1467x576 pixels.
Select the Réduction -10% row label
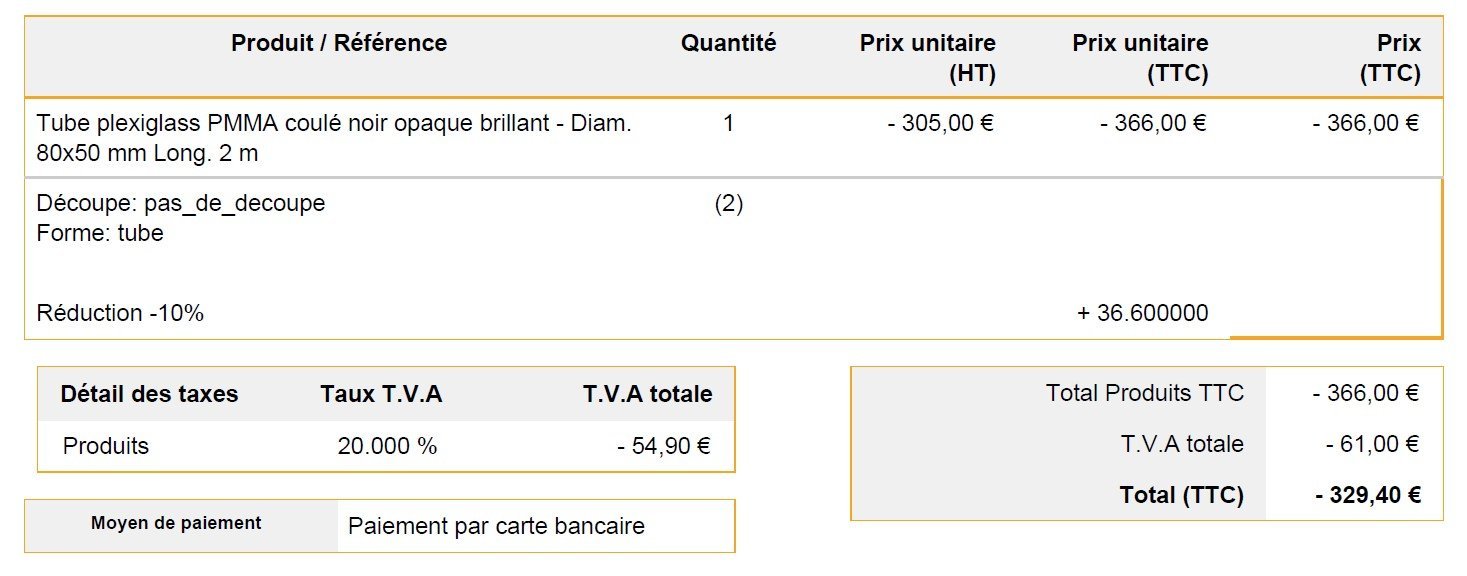(x=120, y=313)
